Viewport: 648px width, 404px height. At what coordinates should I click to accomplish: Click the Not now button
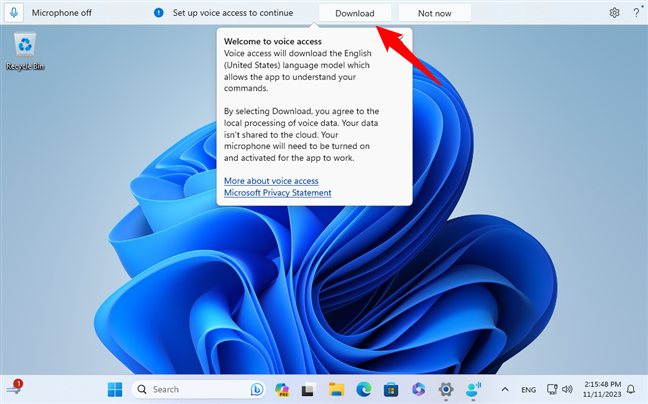pyautogui.click(x=434, y=13)
